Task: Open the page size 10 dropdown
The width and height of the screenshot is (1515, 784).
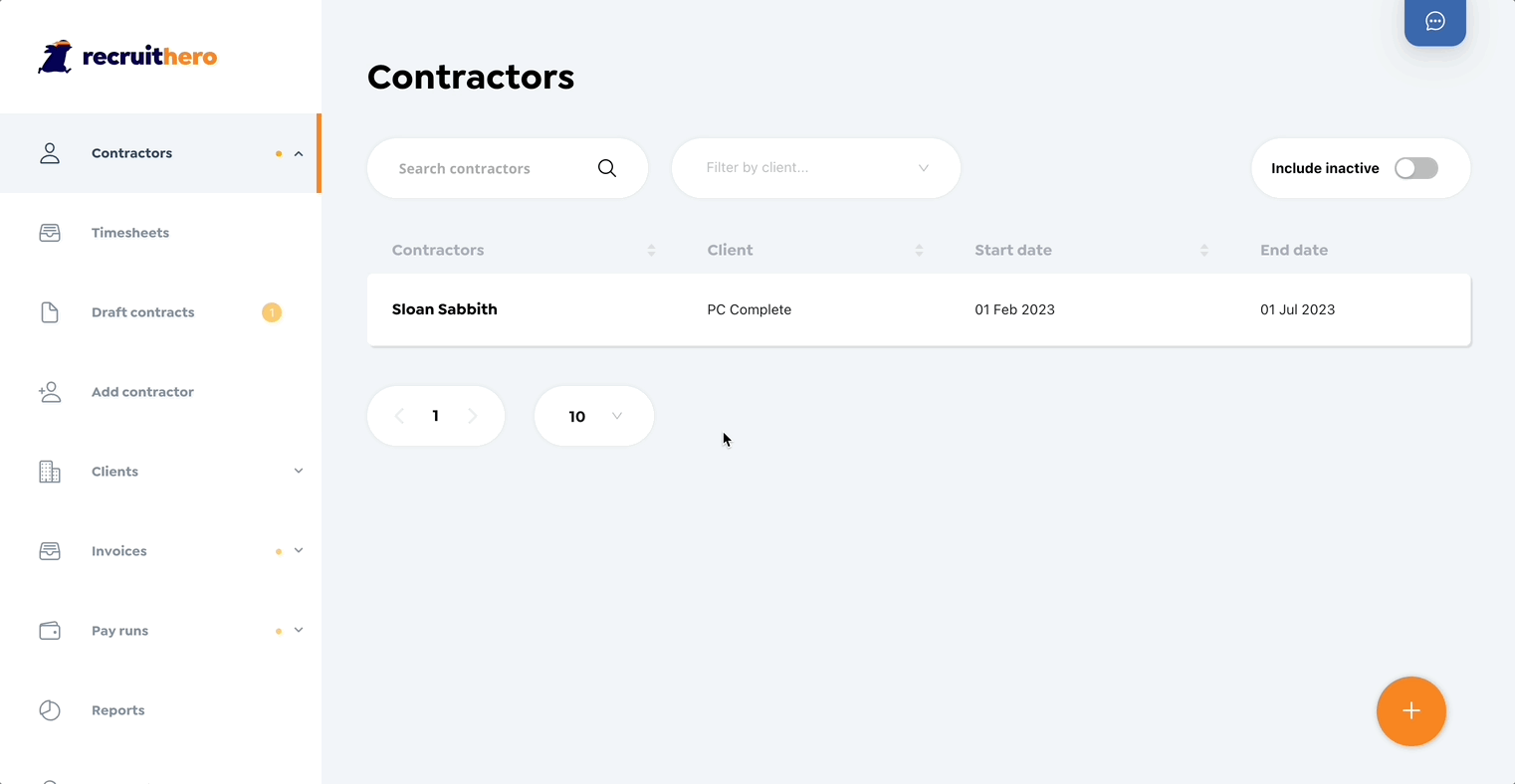Action: pos(594,416)
